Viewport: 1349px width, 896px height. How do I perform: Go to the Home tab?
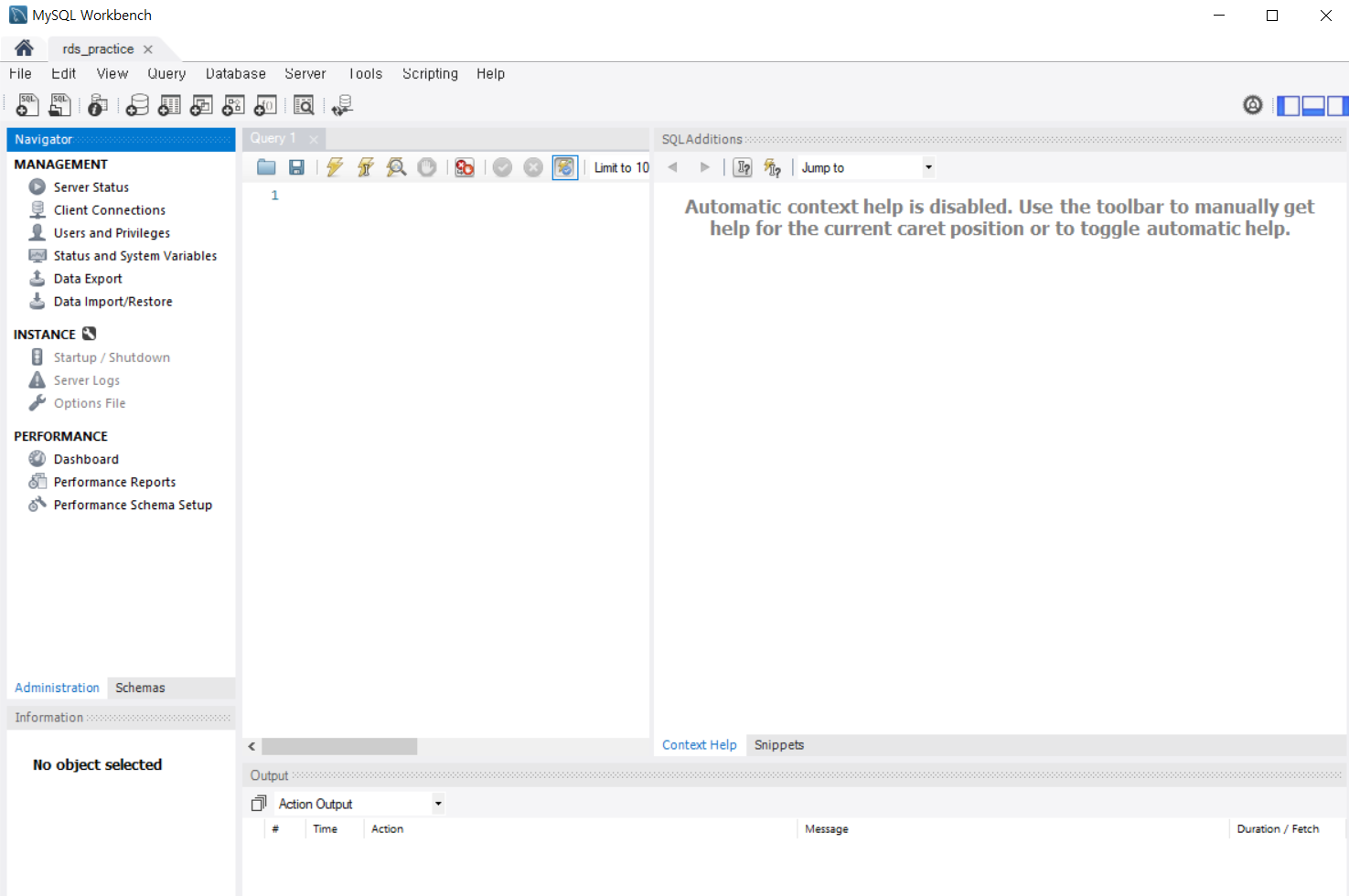(x=24, y=48)
